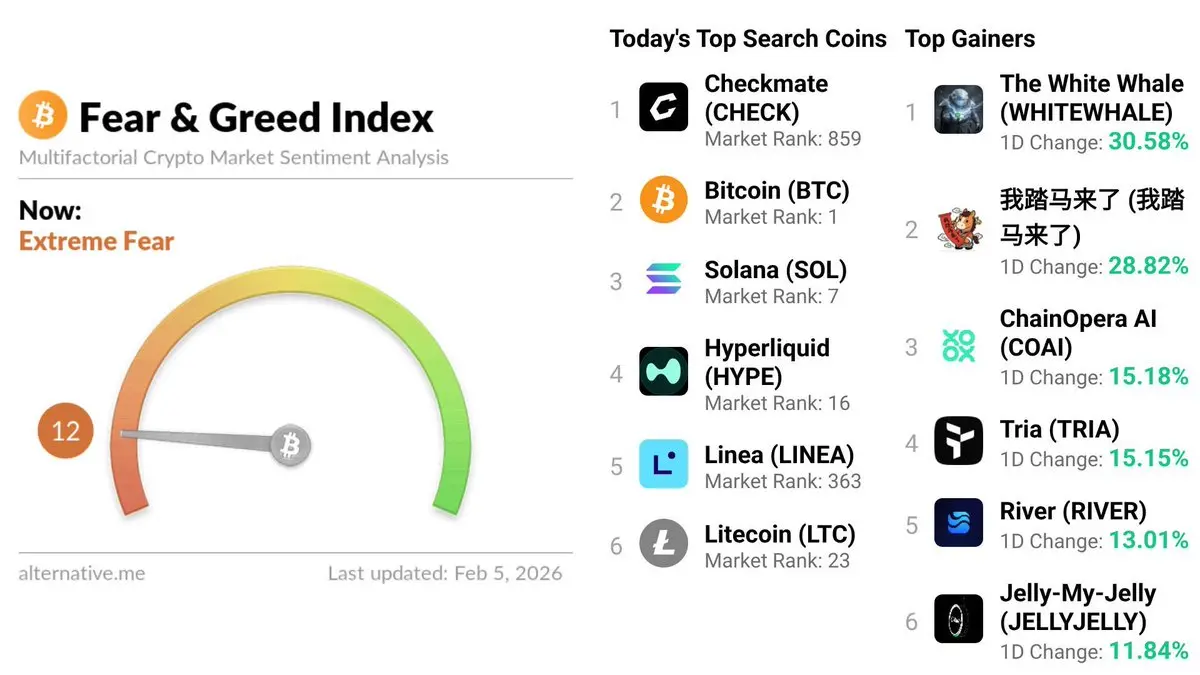Click the Jelly-My-Jelly coin thumbnail

(x=958, y=618)
